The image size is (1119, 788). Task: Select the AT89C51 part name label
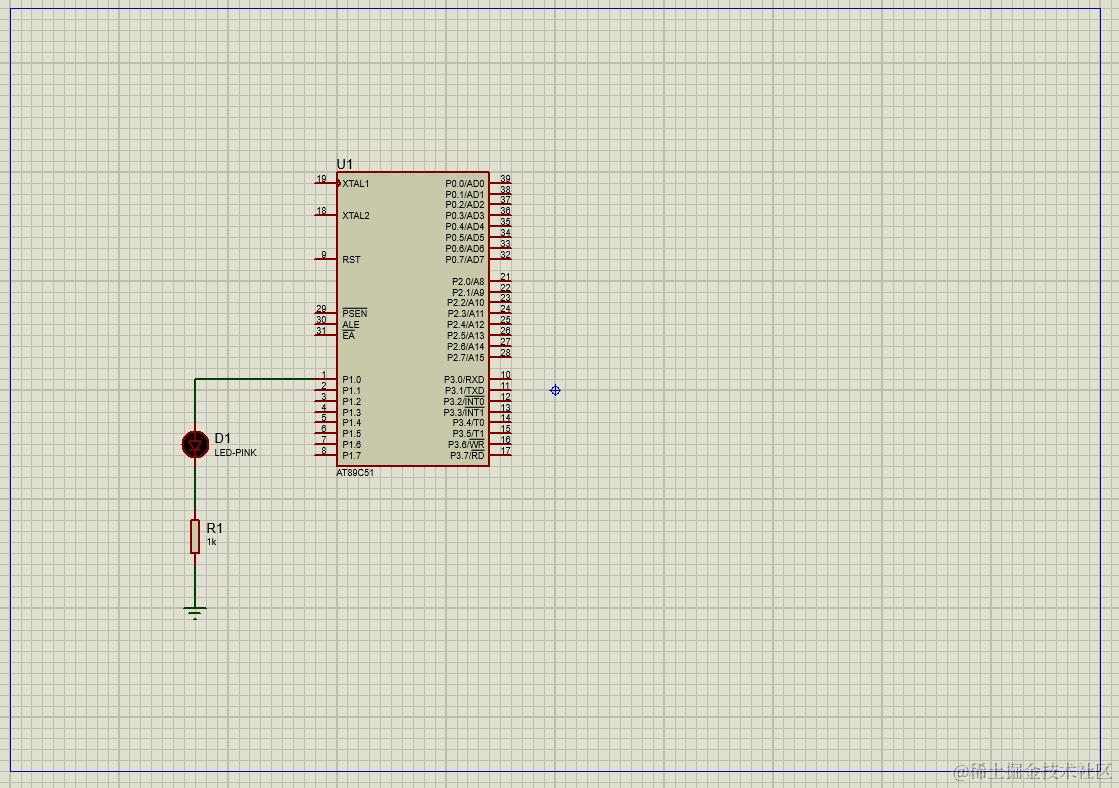(x=355, y=473)
